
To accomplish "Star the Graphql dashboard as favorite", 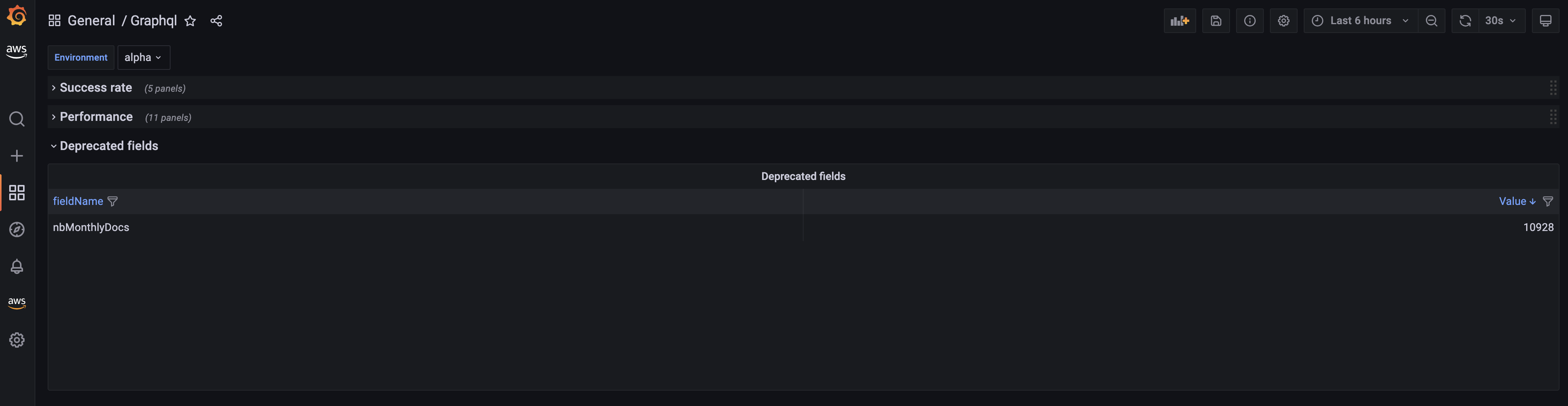I will click(x=191, y=21).
